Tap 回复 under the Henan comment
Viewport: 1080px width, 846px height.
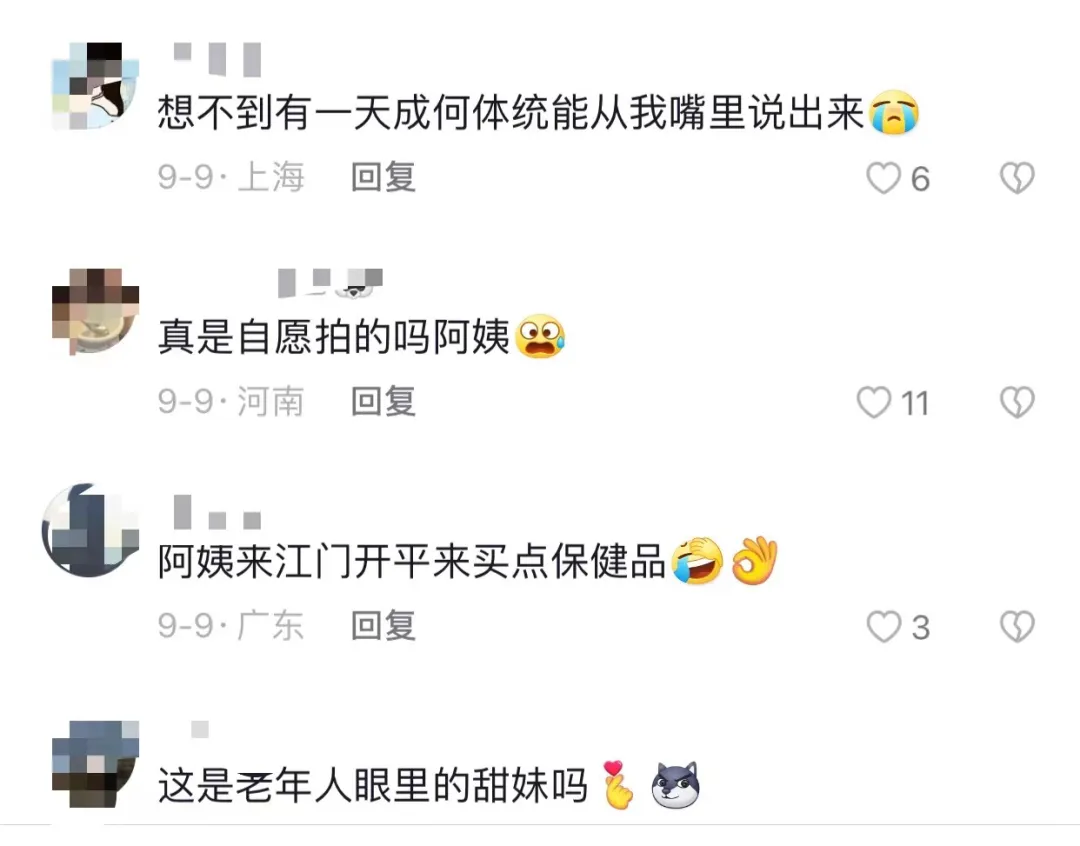383,402
